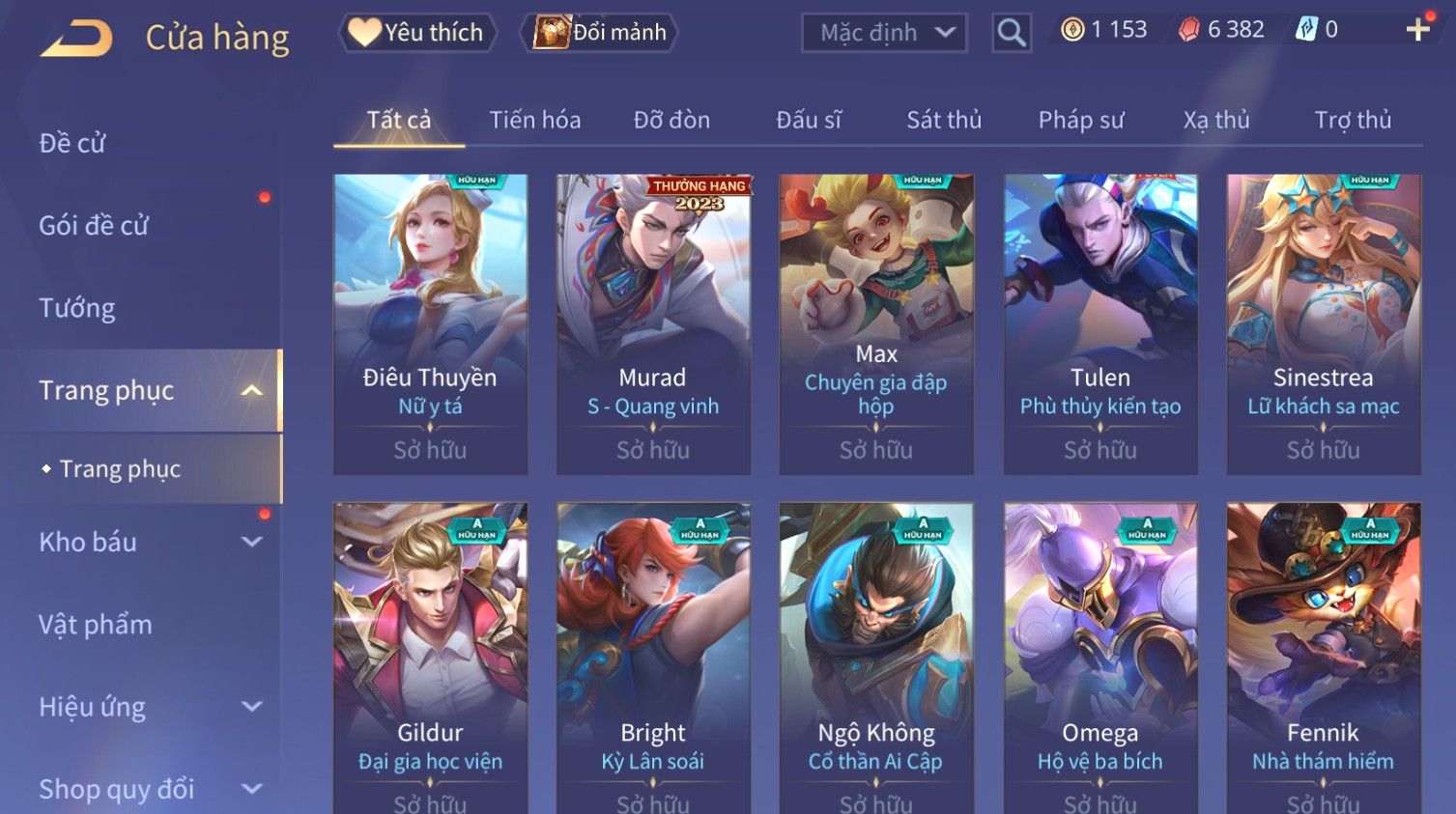
Task: Tap the gold coin currency icon
Action: pos(1072,30)
